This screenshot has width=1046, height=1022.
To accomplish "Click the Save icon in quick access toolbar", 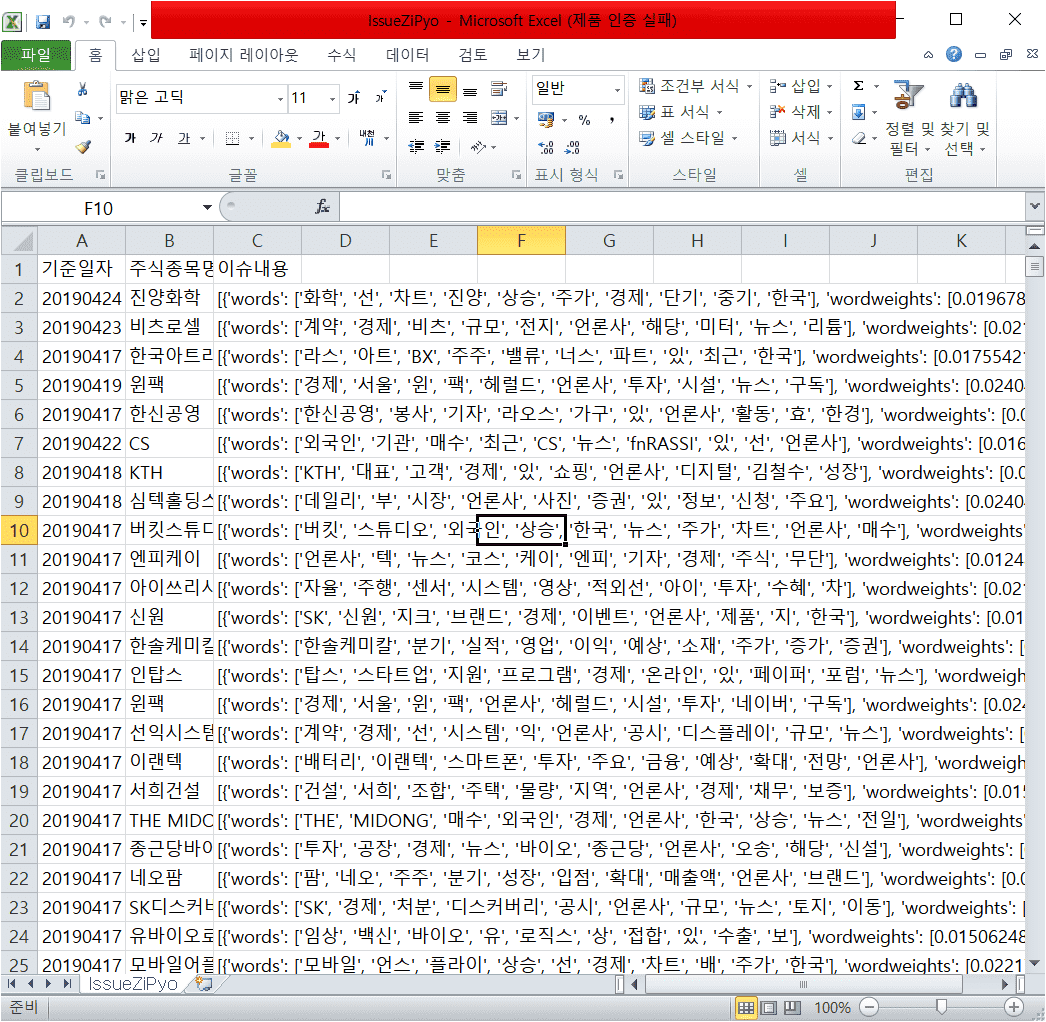I will coord(43,21).
